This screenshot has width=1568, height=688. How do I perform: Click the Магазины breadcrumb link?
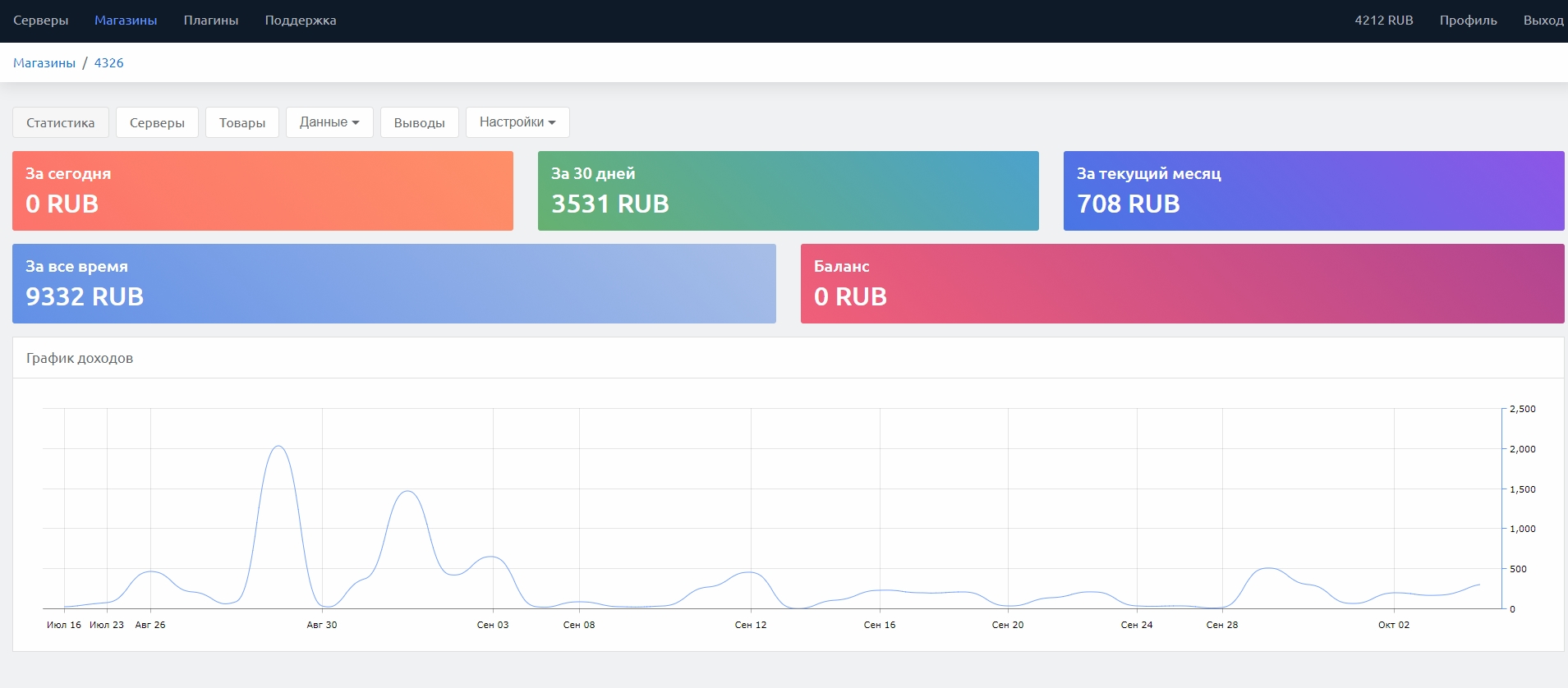pos(44,63)
